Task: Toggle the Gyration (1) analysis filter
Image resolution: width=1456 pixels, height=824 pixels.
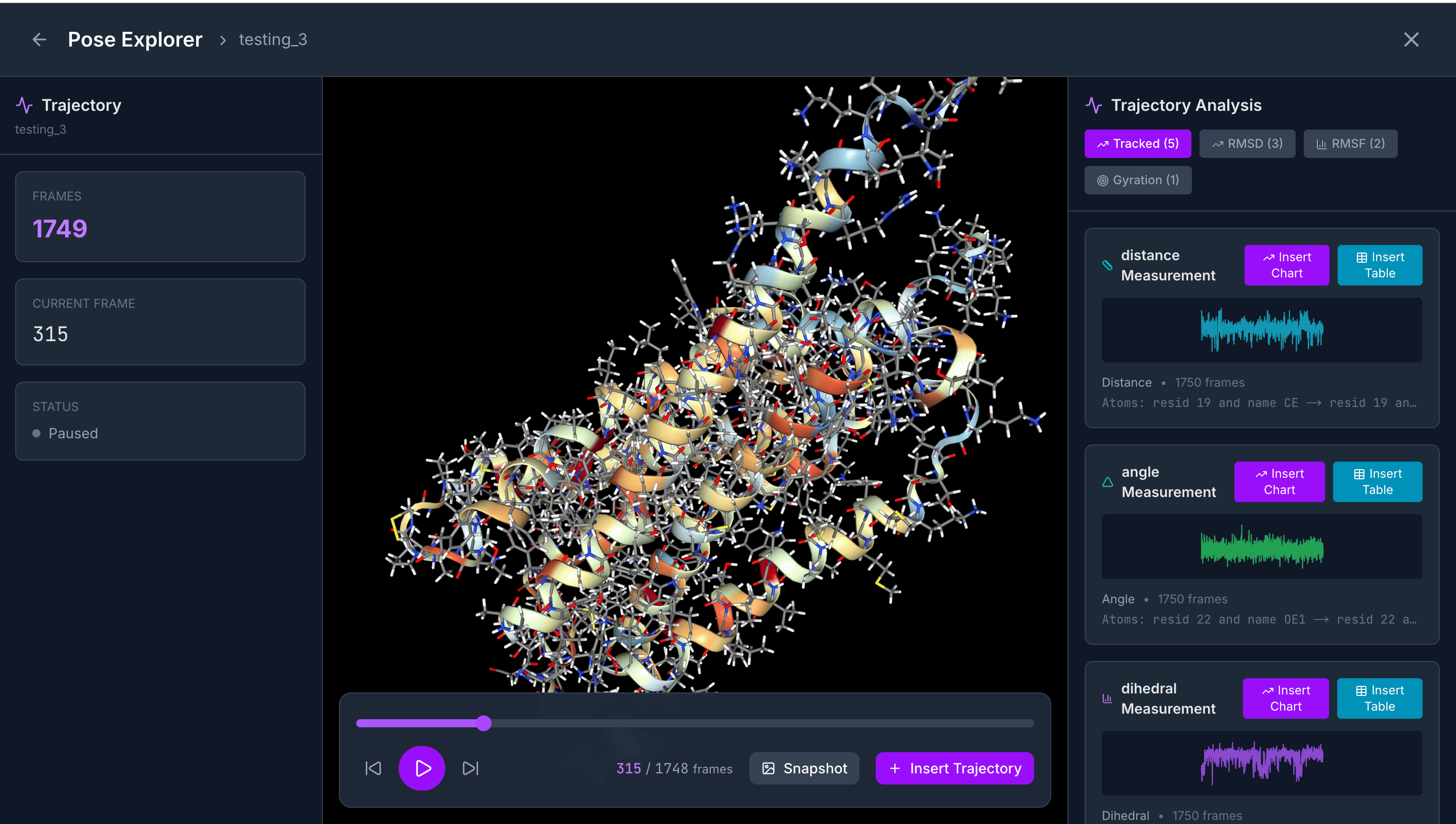Action: pos(1138,180)
